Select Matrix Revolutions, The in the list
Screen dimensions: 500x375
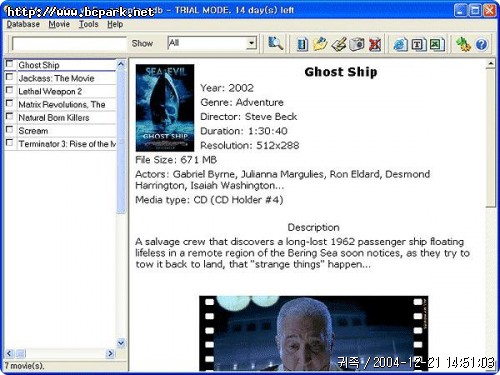[x=67, y=104]
